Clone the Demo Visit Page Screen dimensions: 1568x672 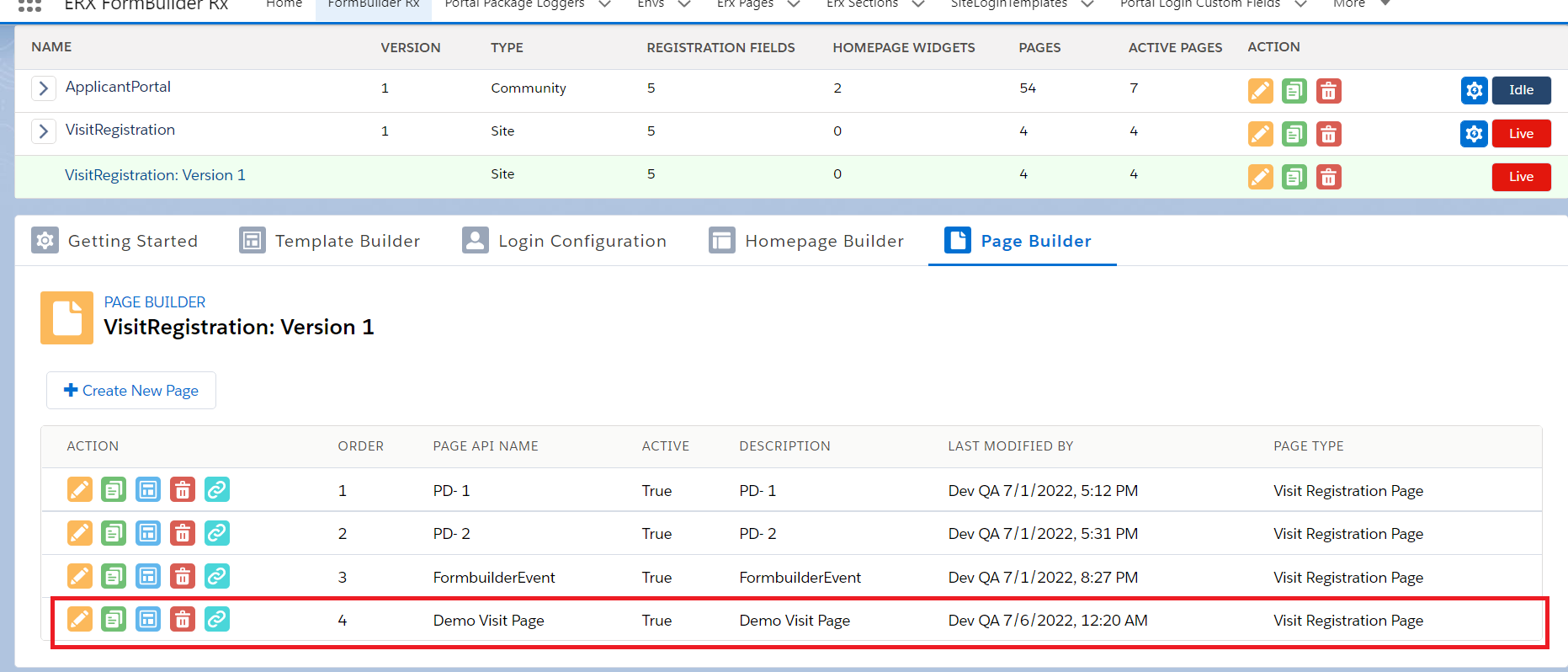click(114, 620)
